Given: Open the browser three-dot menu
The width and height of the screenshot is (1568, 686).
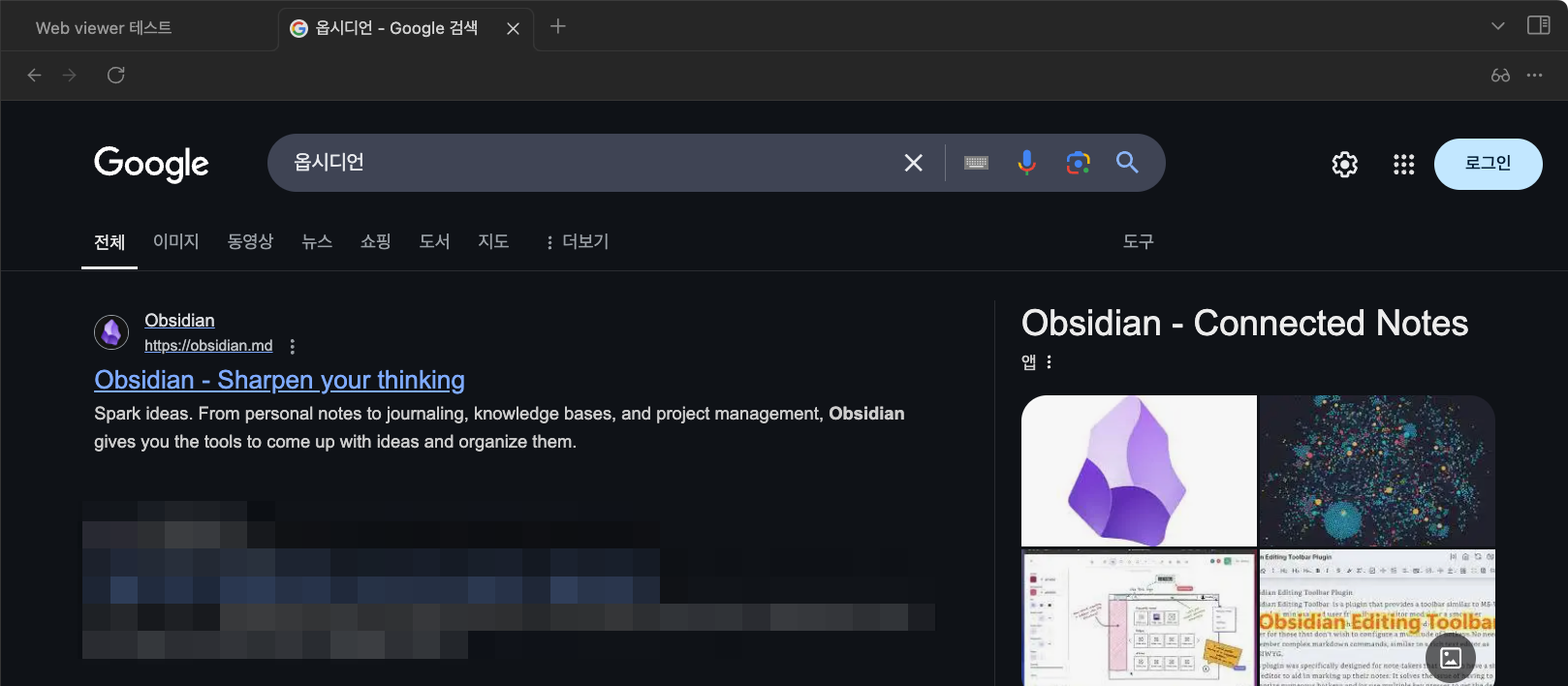Looking at the screenshot, I should [x=1534, y=75].
